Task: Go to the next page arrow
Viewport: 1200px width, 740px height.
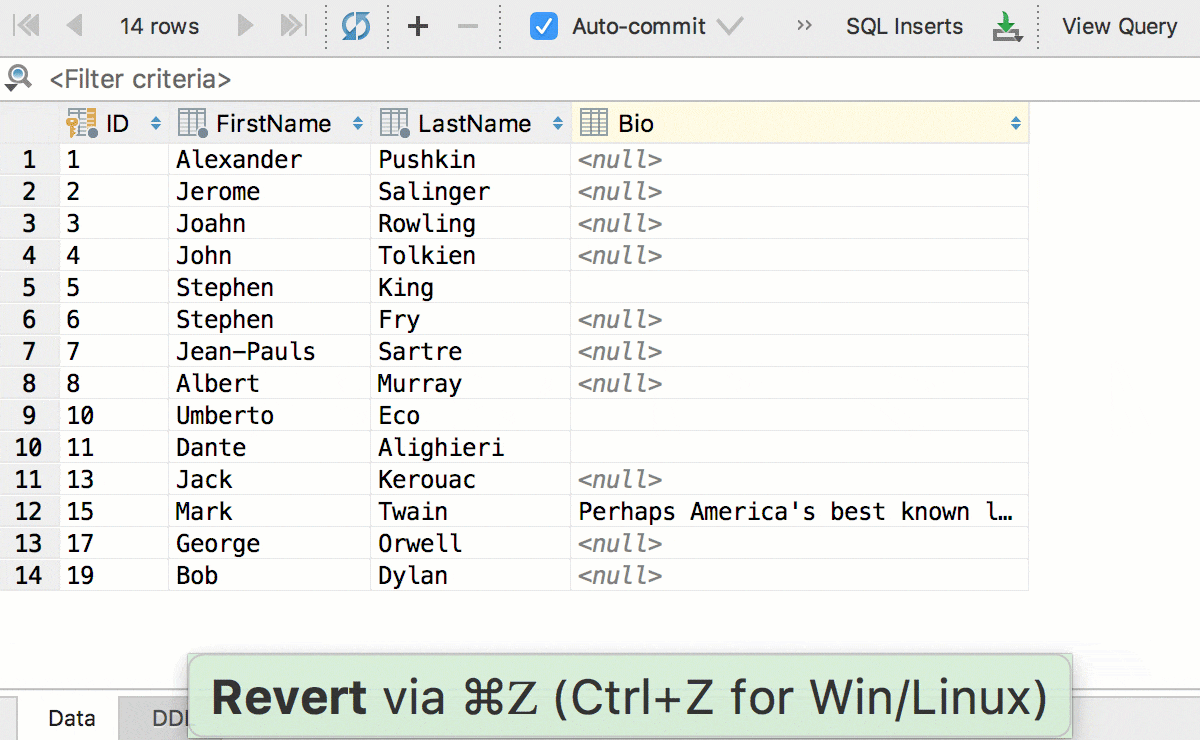Action: 245,26
